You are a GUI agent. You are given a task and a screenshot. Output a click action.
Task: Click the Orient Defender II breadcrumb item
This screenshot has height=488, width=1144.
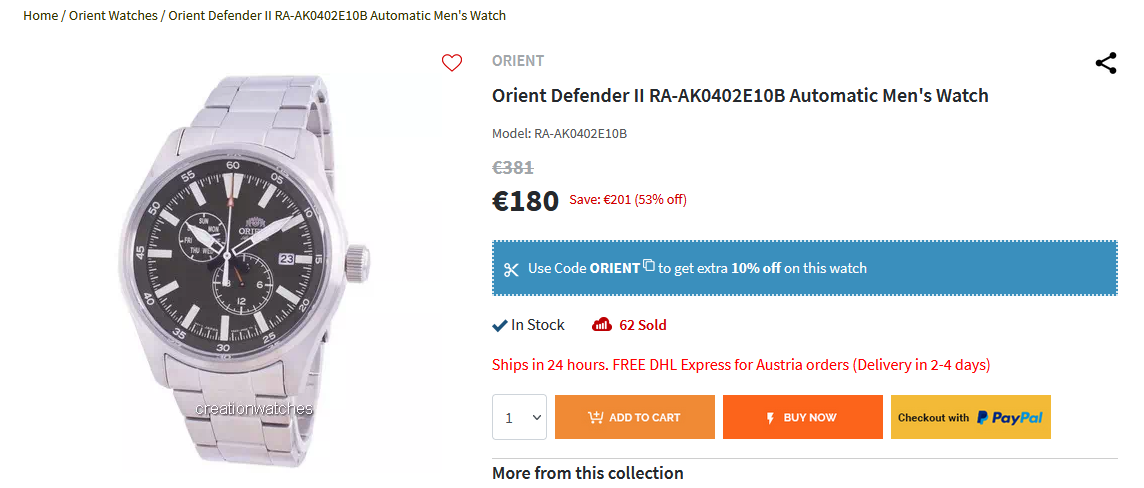tap(337, 15)
